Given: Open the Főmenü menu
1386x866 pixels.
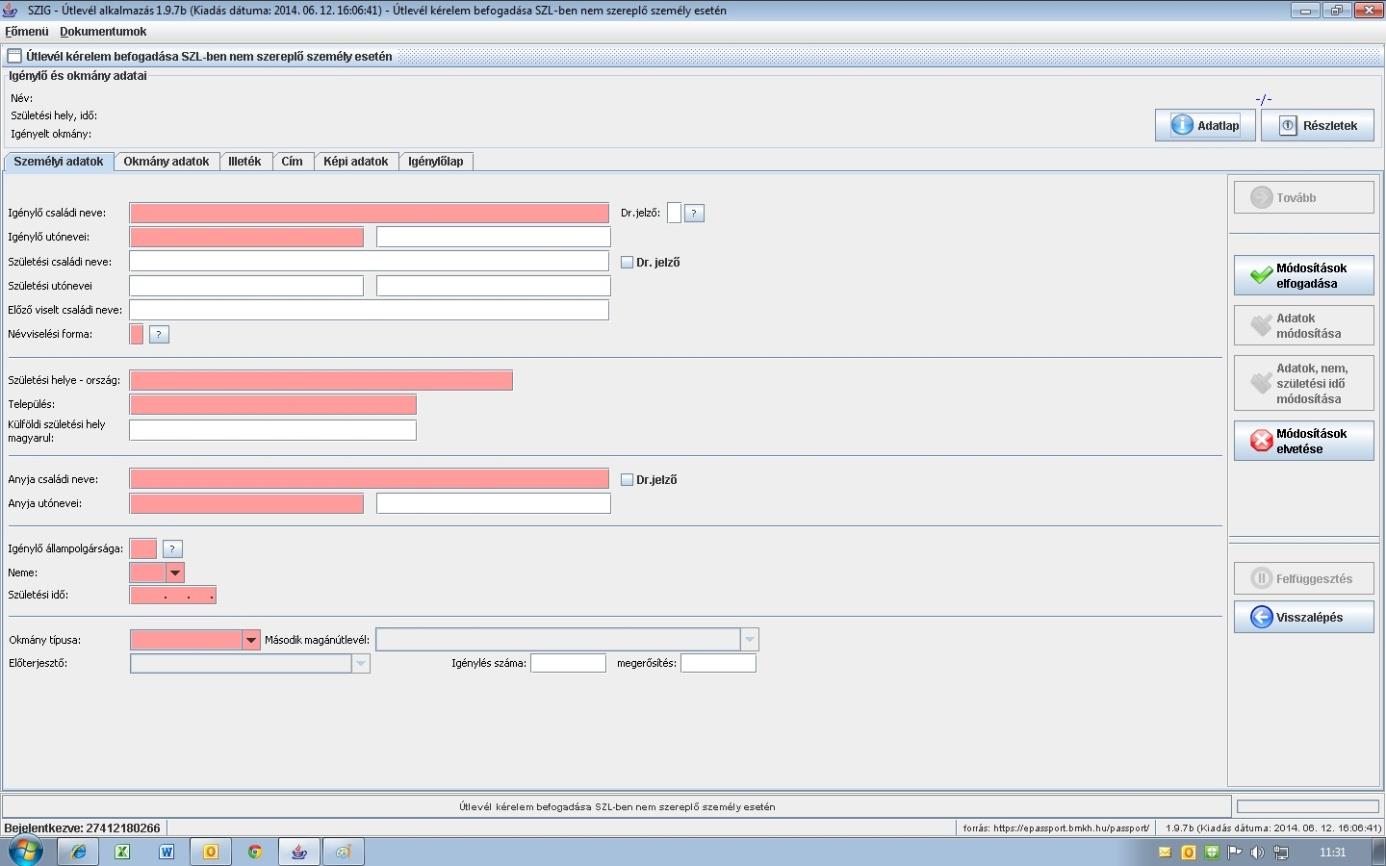Looking at the screenshot, I should 27,32.
